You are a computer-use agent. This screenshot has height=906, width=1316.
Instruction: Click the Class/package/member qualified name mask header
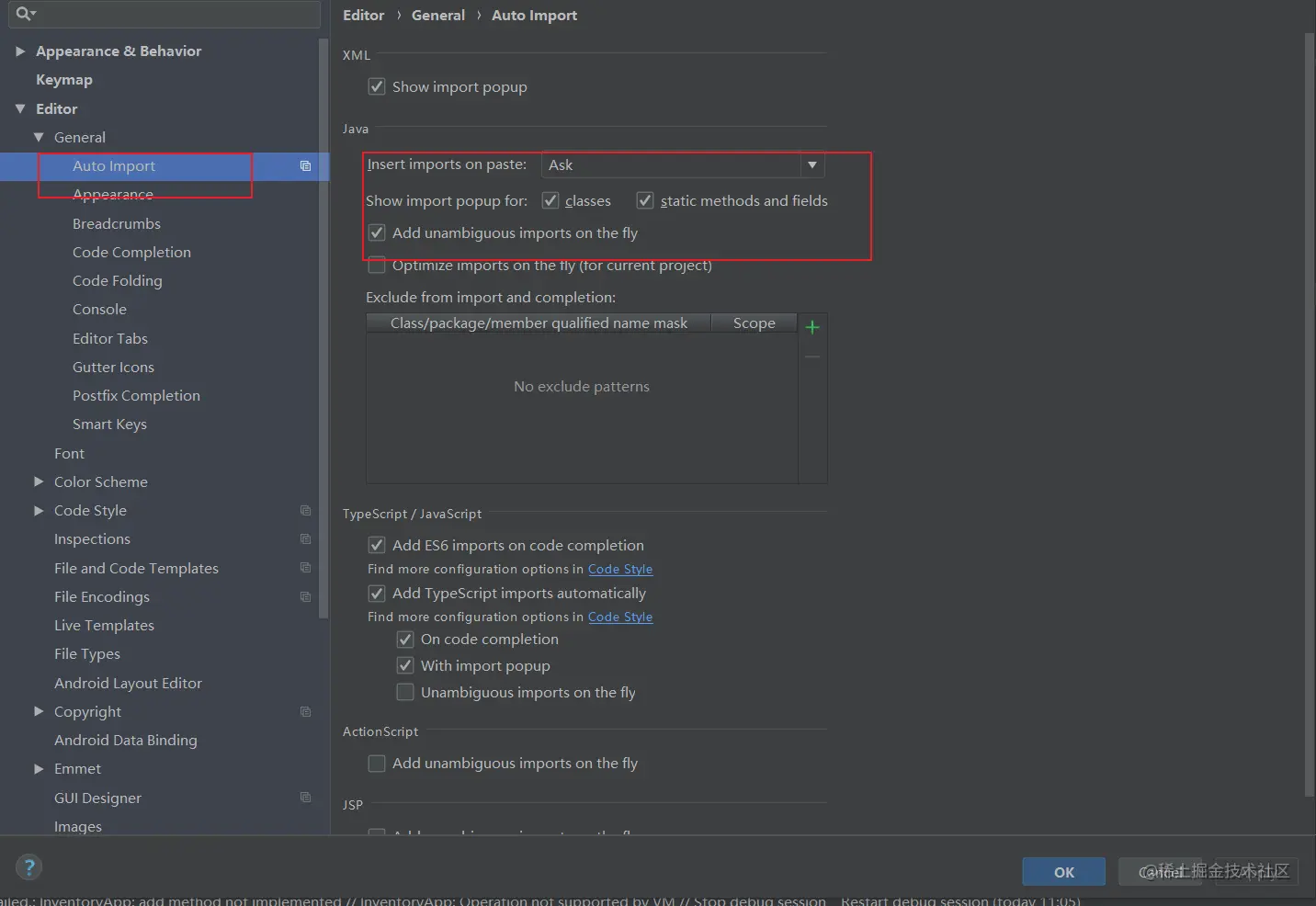(539, 323)
